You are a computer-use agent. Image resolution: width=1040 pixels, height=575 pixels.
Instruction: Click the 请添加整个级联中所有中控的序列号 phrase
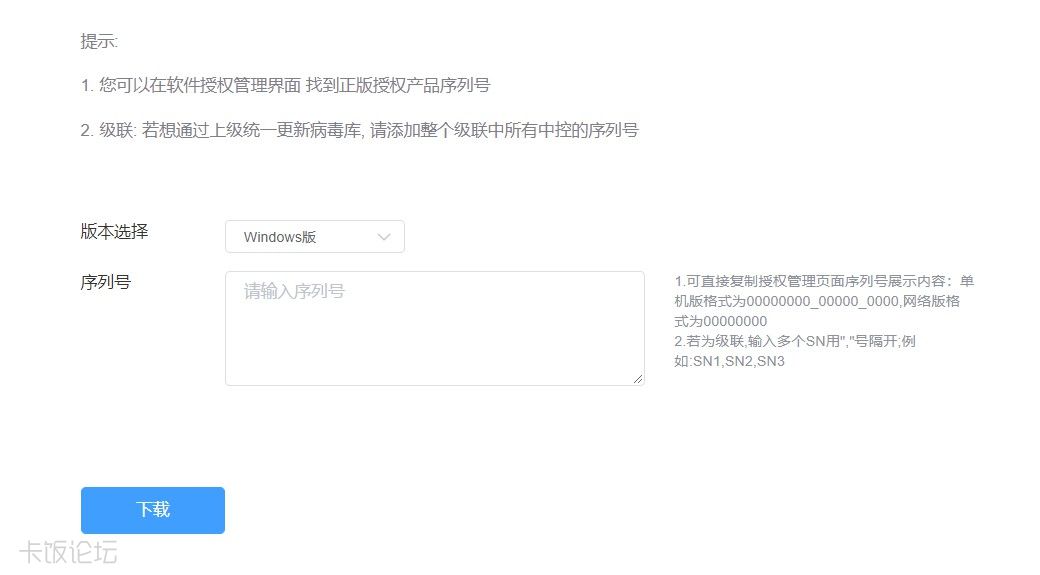point(504,130)
